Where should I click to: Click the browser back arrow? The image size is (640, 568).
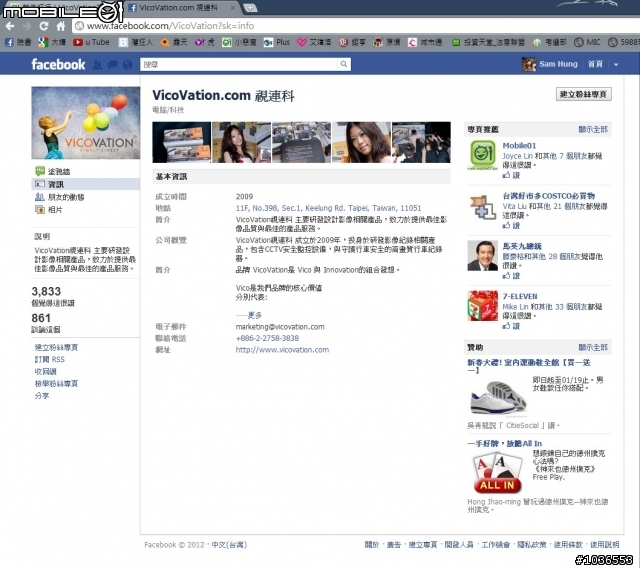point(10,26)
